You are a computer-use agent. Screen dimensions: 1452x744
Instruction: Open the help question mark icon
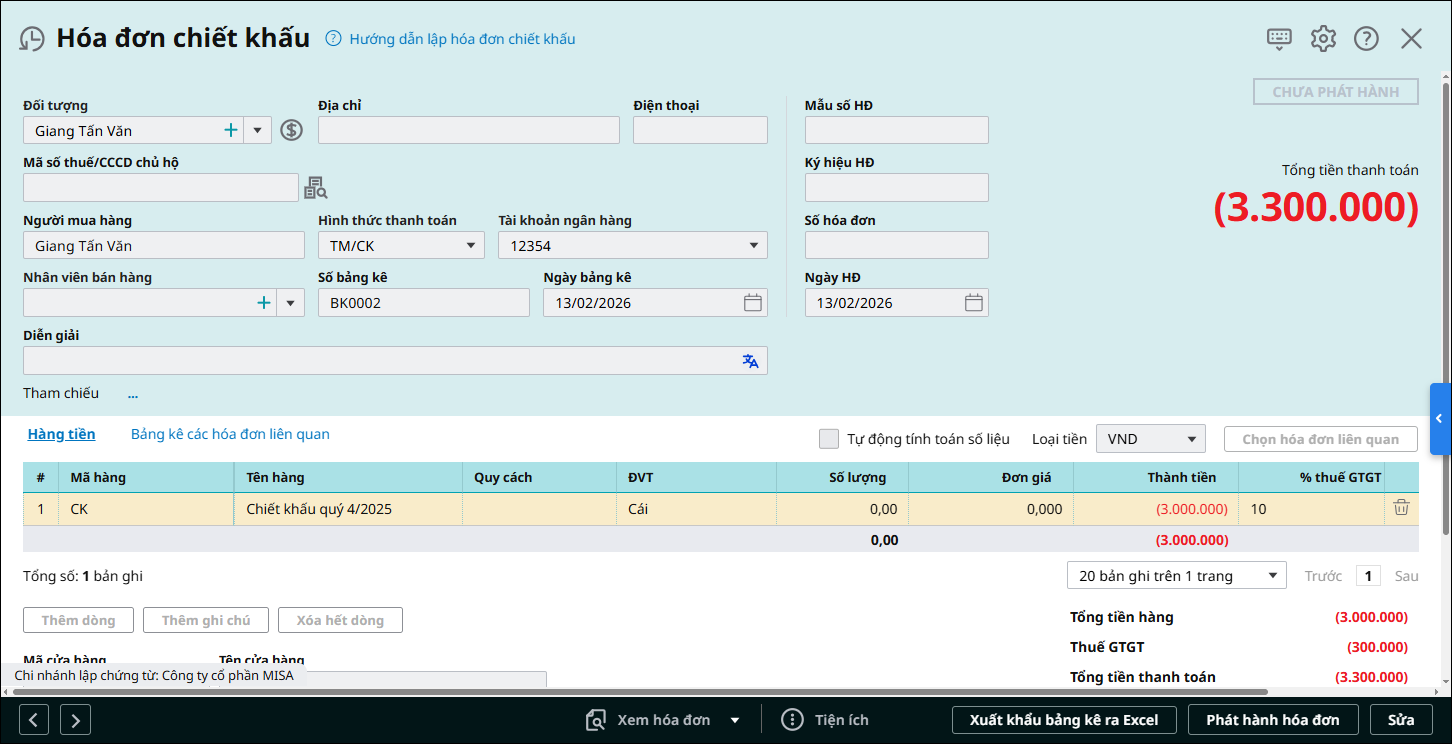tap(1366, 39)
